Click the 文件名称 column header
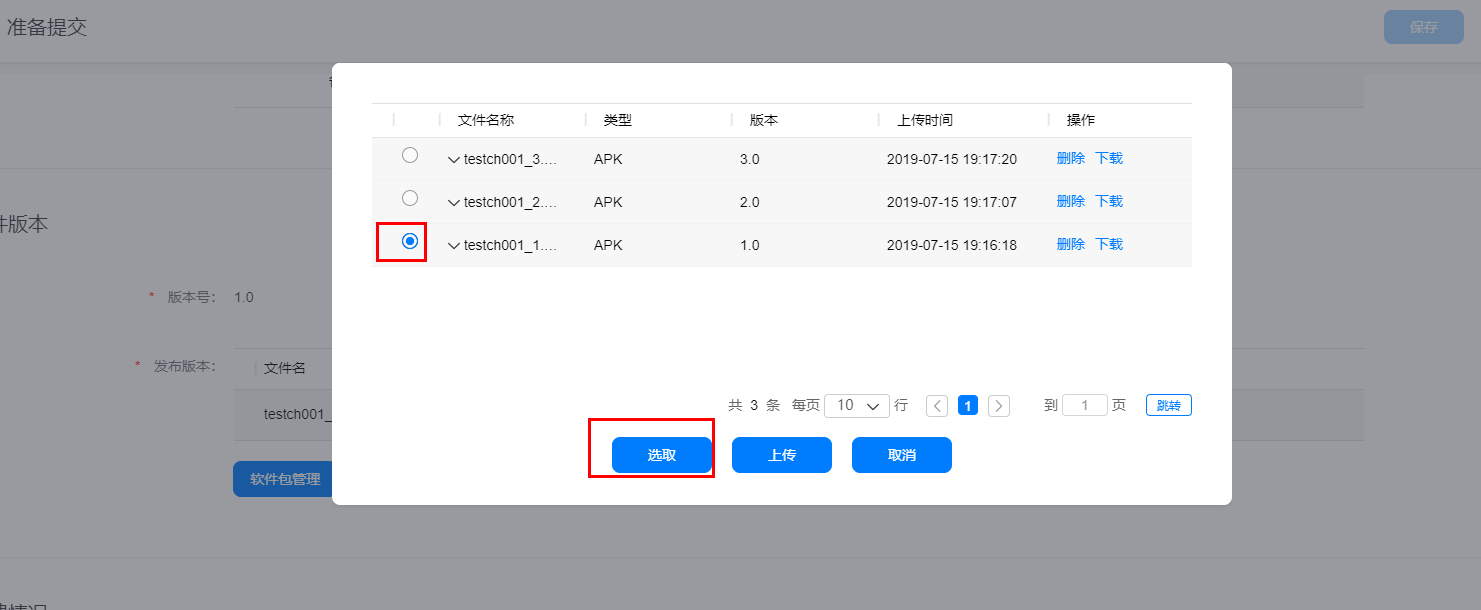1481x610 pixels. pyautogui.click(x=486, y=120)
